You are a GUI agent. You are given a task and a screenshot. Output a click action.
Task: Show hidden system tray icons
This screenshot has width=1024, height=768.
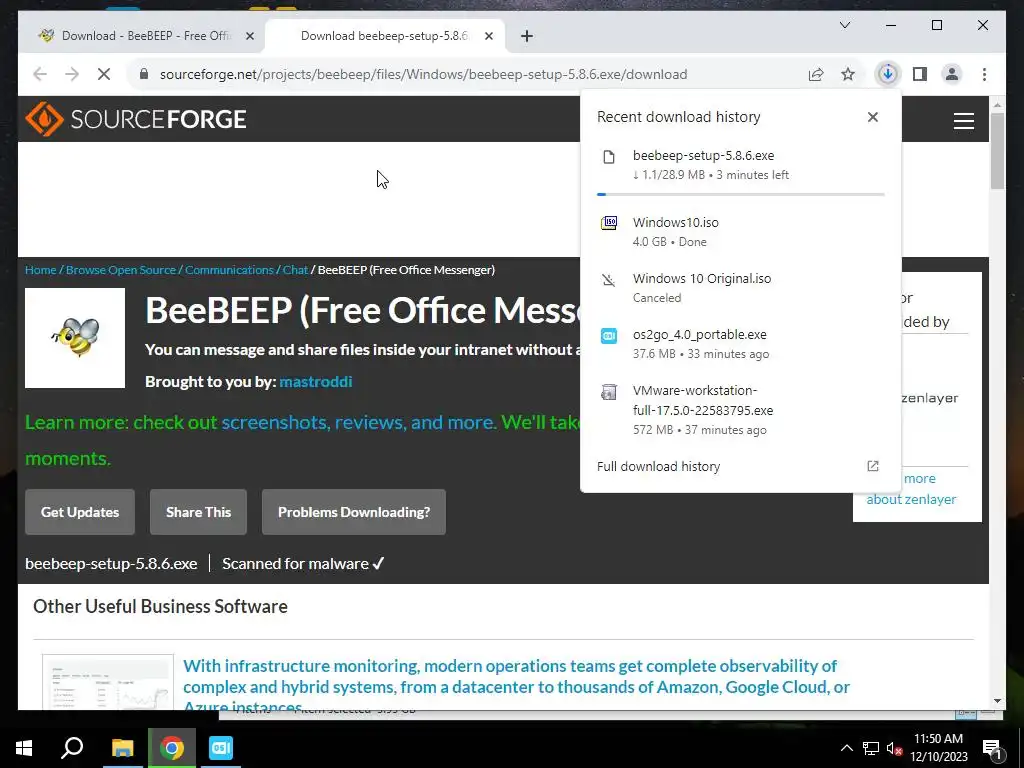846,748
